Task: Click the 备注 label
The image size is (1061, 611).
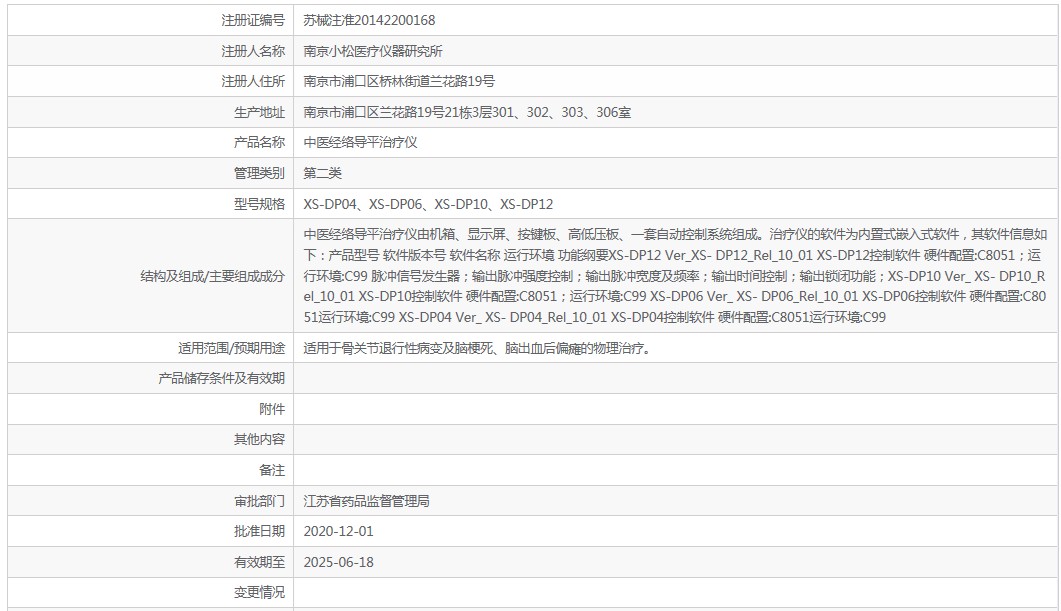Action: pyautogui.click(x=272, y=470)
